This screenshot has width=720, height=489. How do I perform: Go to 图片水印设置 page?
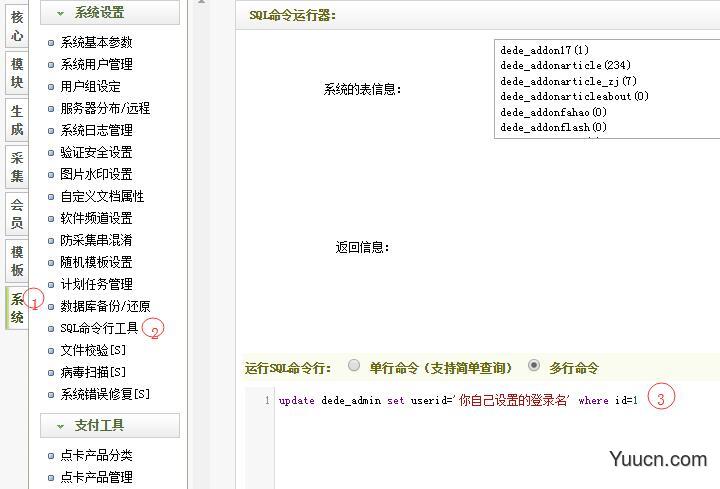(x=96, y=174)
